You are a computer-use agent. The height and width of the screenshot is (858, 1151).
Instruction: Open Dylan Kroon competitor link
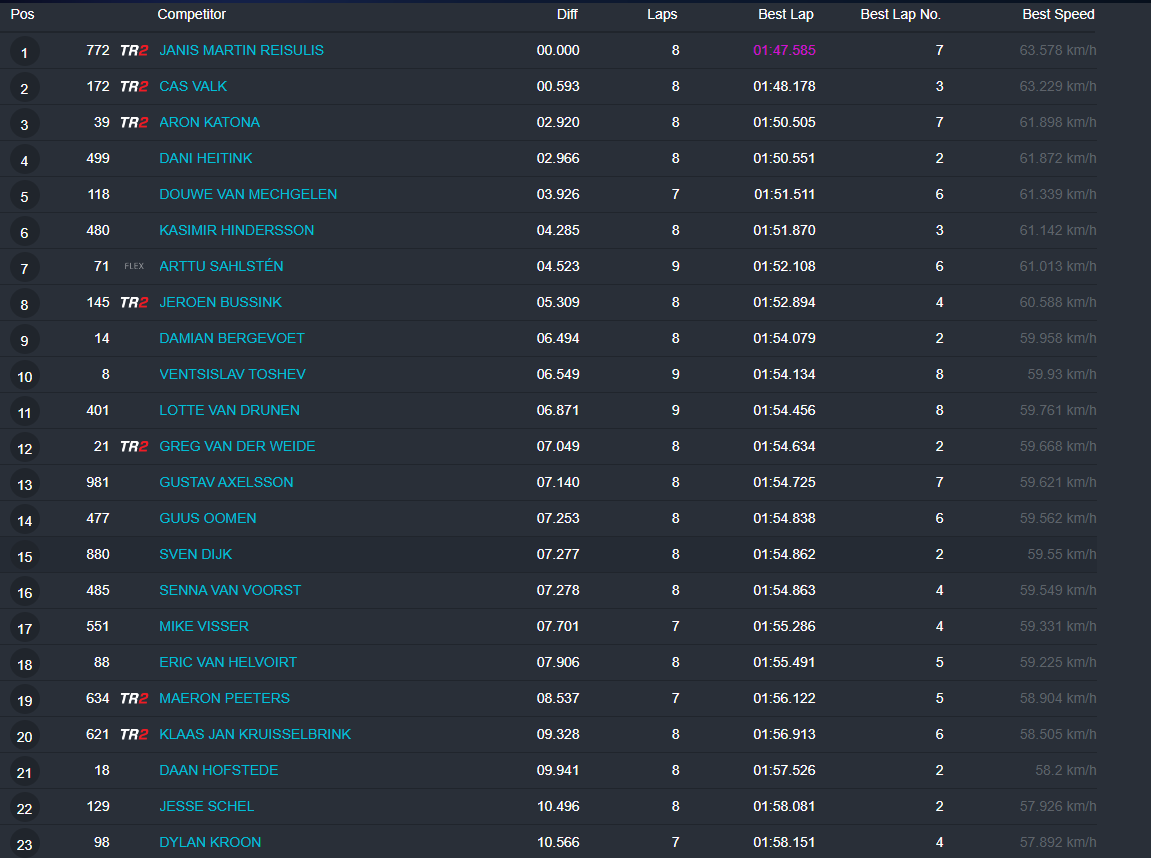point(210,843)
